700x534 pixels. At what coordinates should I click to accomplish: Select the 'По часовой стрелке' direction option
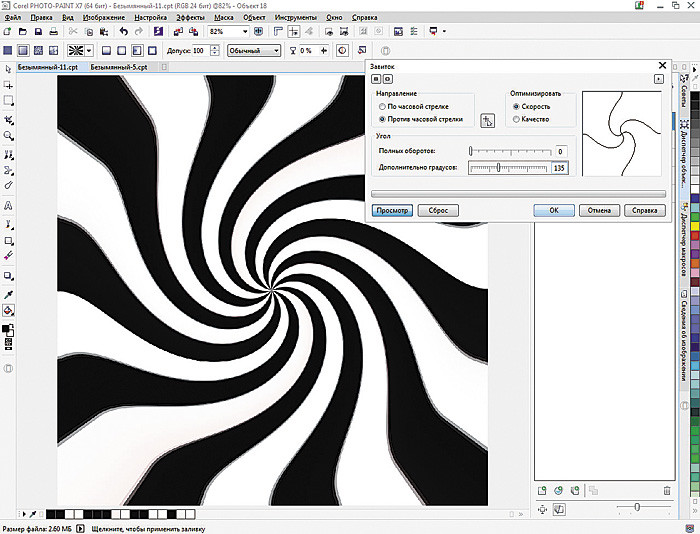pyautogui.click(x=382, y=105)
